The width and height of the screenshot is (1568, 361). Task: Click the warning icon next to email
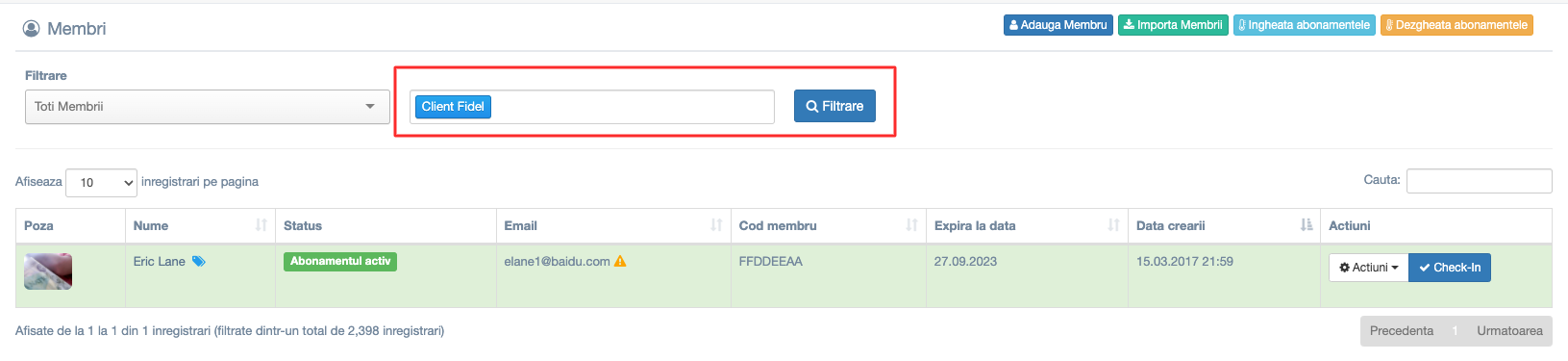click(x=620, y=261)
